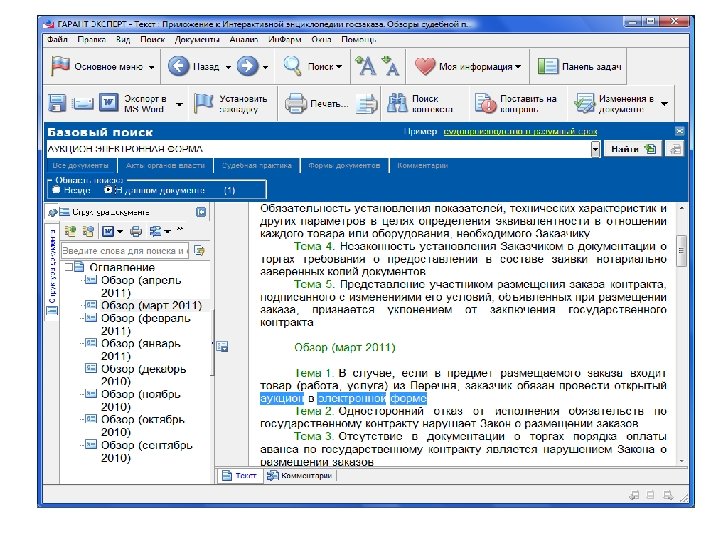Switch to Комментарии tab below the text
The width and height of the screenshot is (720, 540).
pyautogui.click(x=300, y=476)
